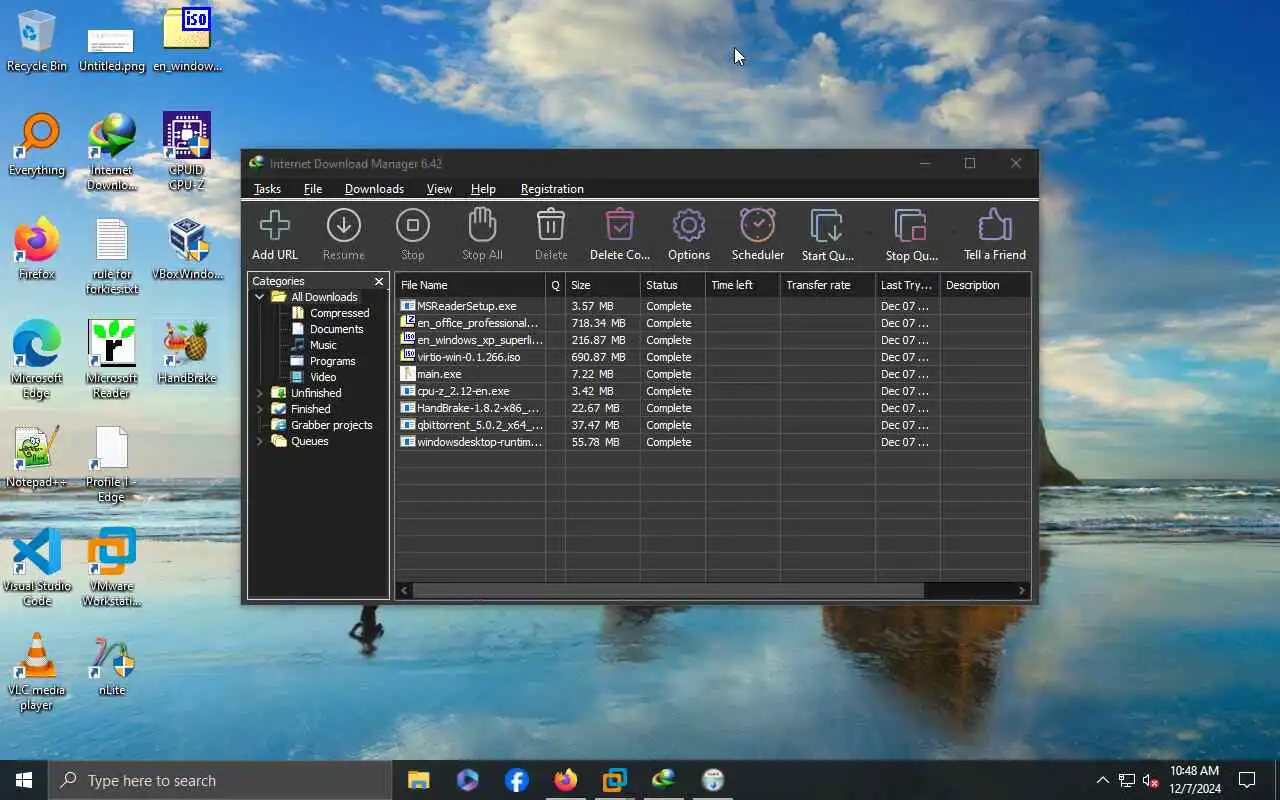The width and height of the screenshot is (1280, 800).
Task: Select rule for forkies.txt desktop file
Action: (111, 257)
